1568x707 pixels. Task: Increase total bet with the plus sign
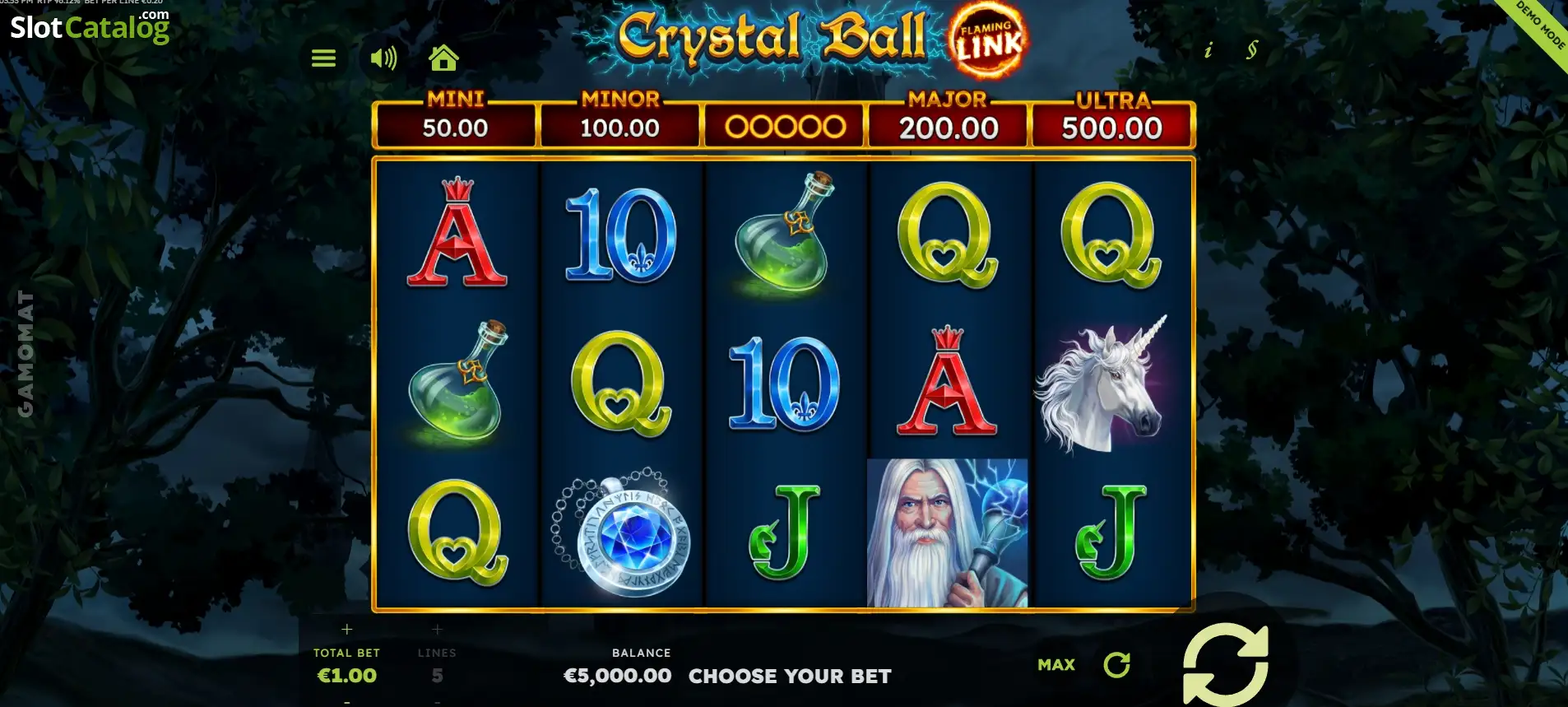[347, 630]
